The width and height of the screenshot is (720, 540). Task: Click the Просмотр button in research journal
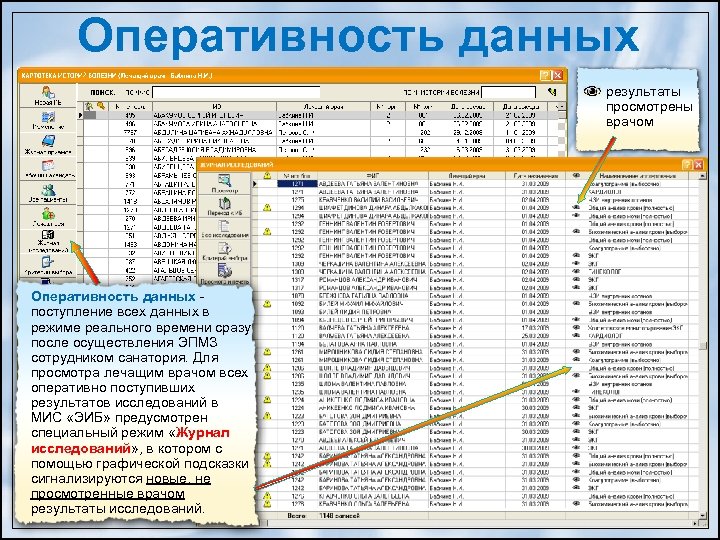225,183
